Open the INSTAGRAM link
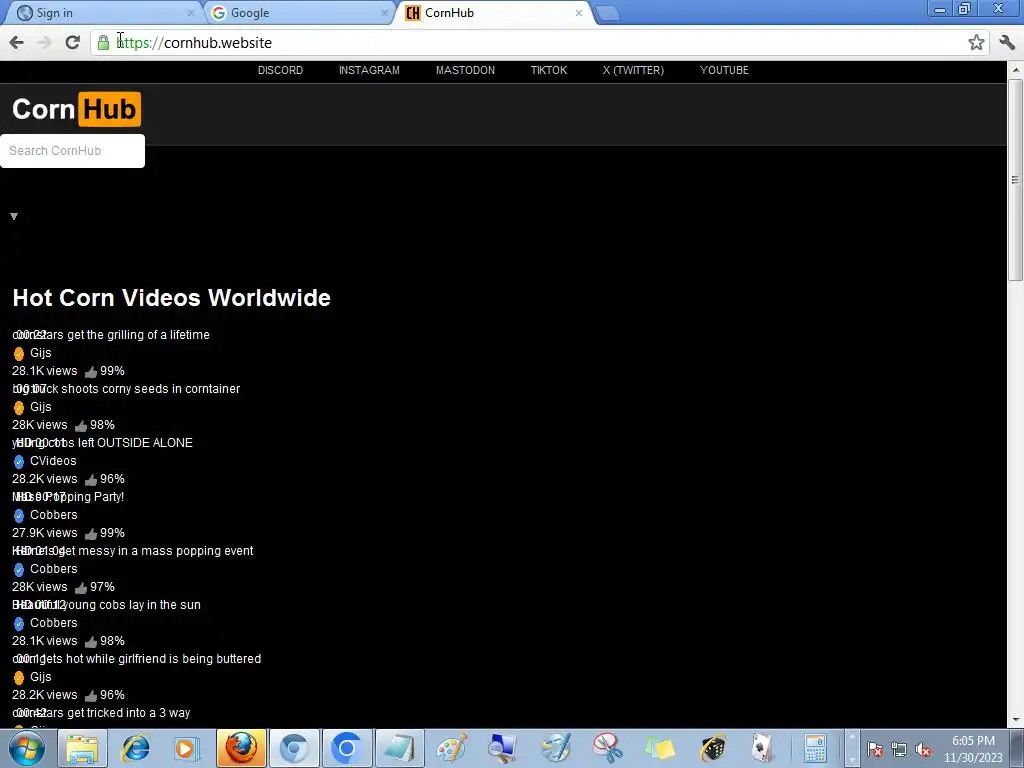 (369, 70)
